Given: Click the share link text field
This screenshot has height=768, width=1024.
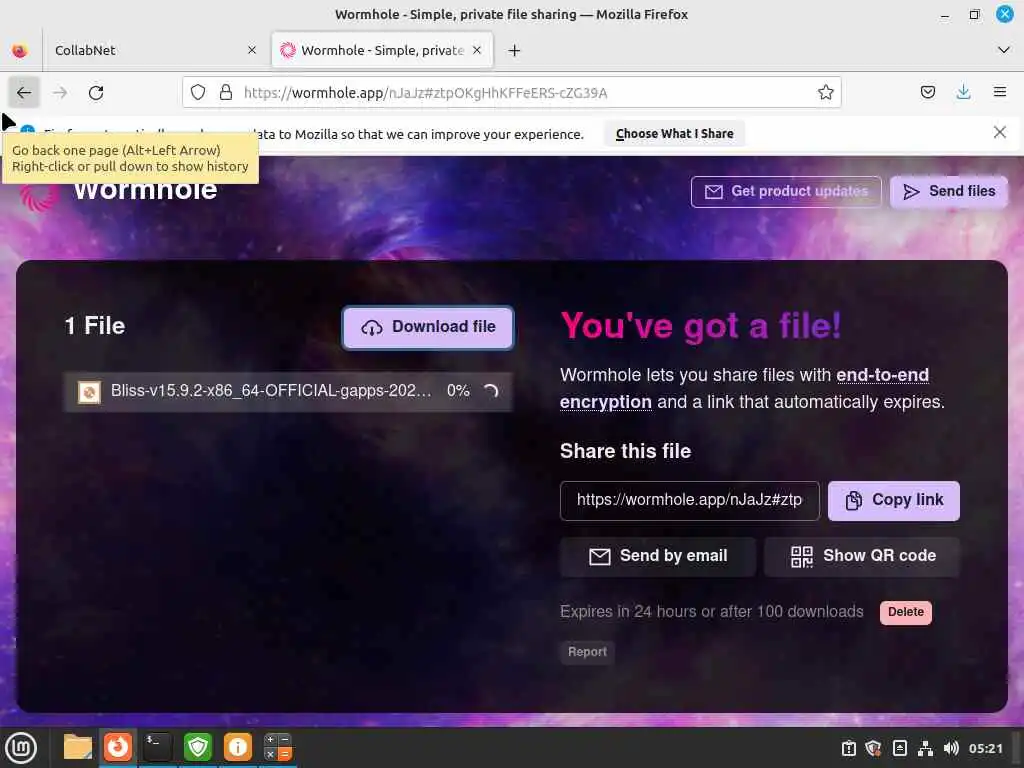Looking at the screenshot, I should (690, 501).
